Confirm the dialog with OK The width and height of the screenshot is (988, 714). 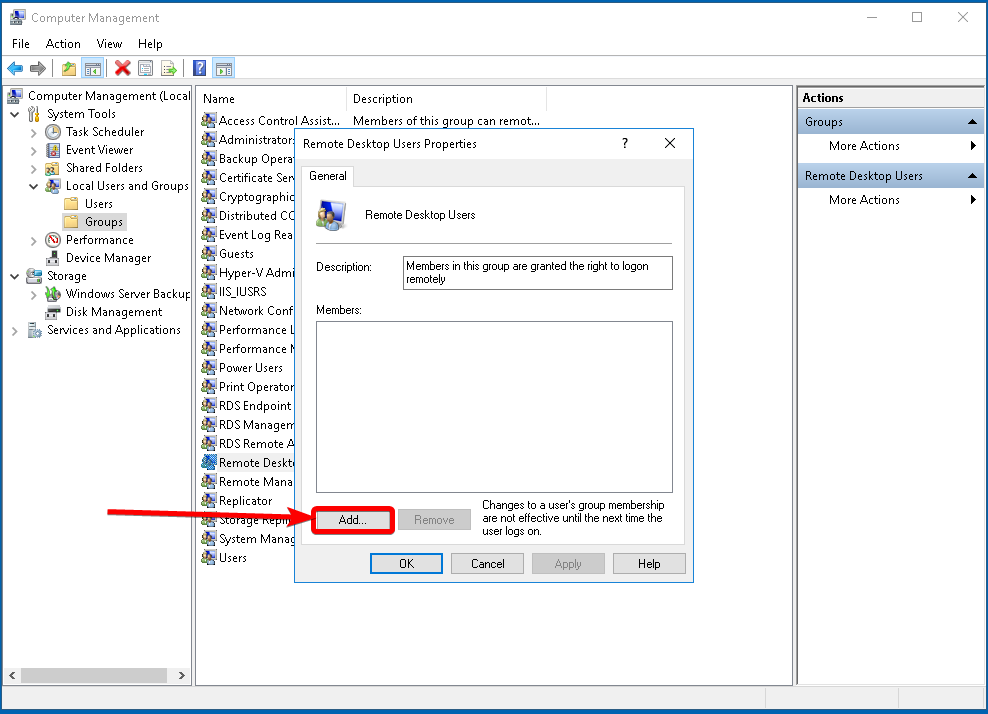[406, 563]
